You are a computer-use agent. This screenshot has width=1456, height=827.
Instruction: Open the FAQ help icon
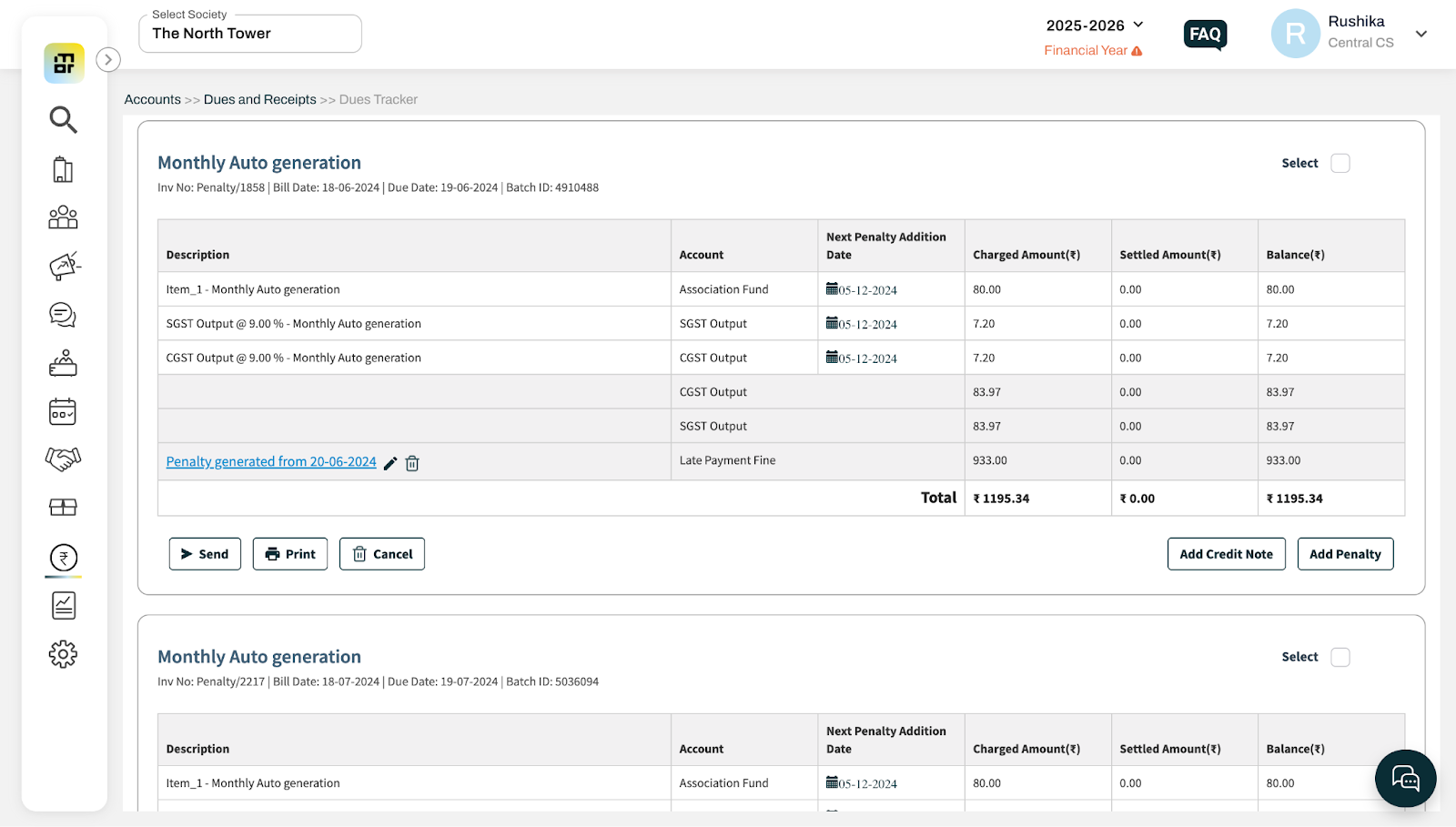coord(1206,35)
